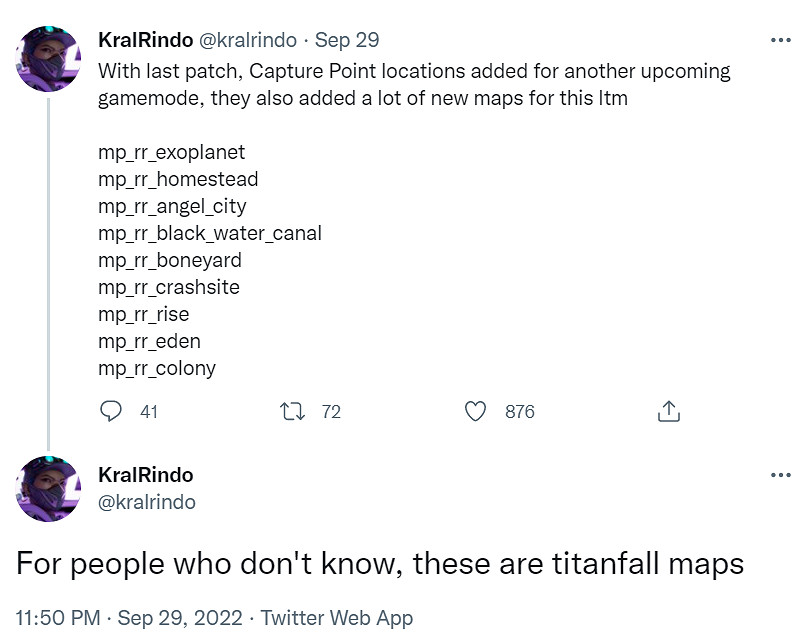Open more options on the first tweet
This screenshot has width=809, height=634.
coord(780,41)
